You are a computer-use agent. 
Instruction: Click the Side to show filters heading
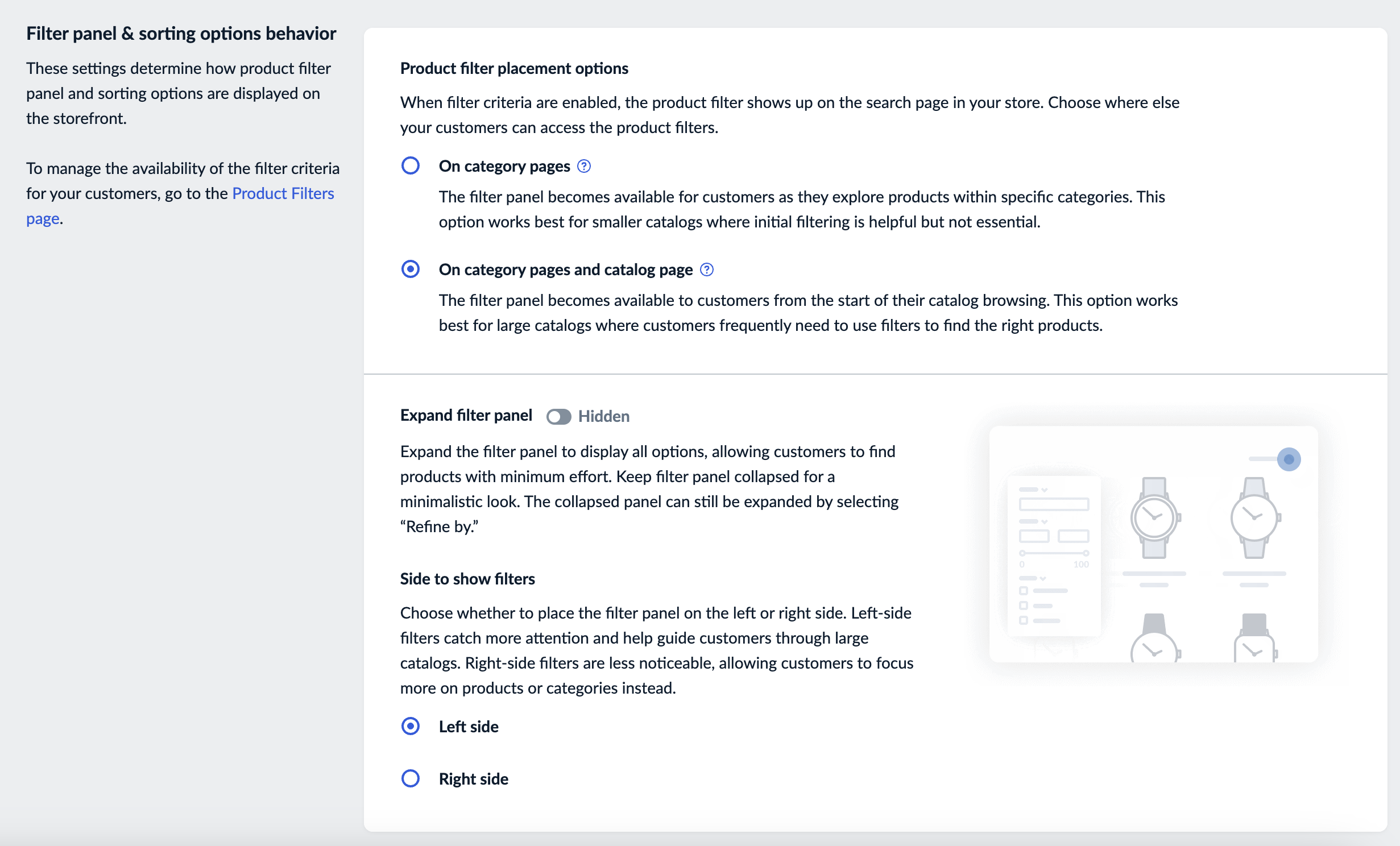467,579
